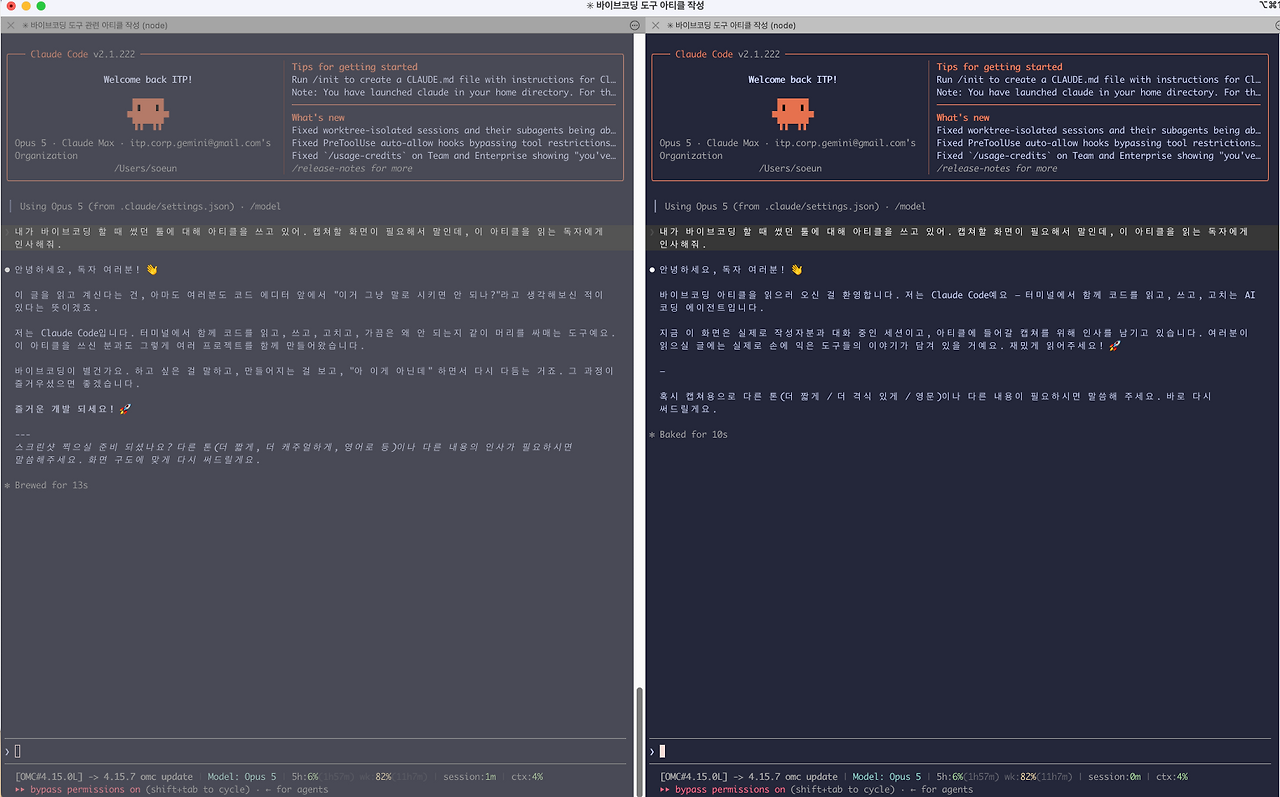Click 'bypass permissions on' indicator in right pane

(730, 790)
